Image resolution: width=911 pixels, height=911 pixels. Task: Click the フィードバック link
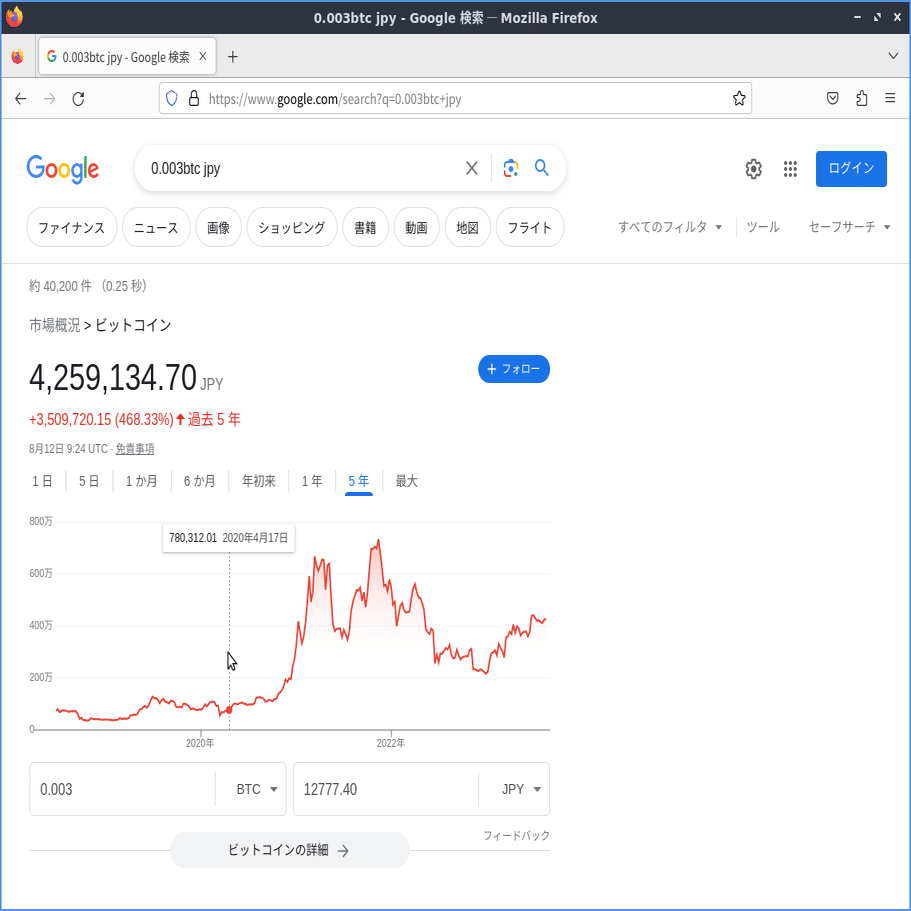[x=517, y=835]
